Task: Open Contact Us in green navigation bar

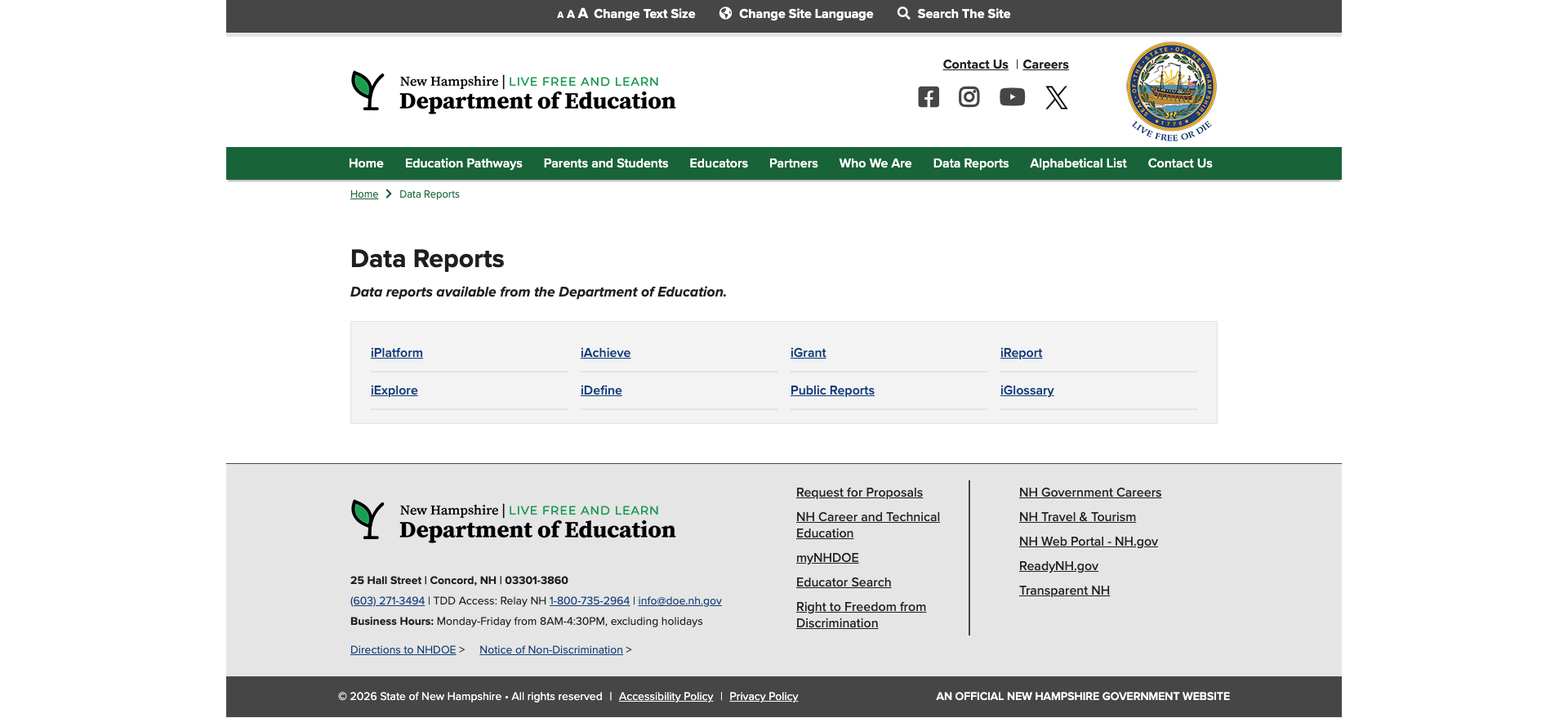Action: click(1180, 163)
